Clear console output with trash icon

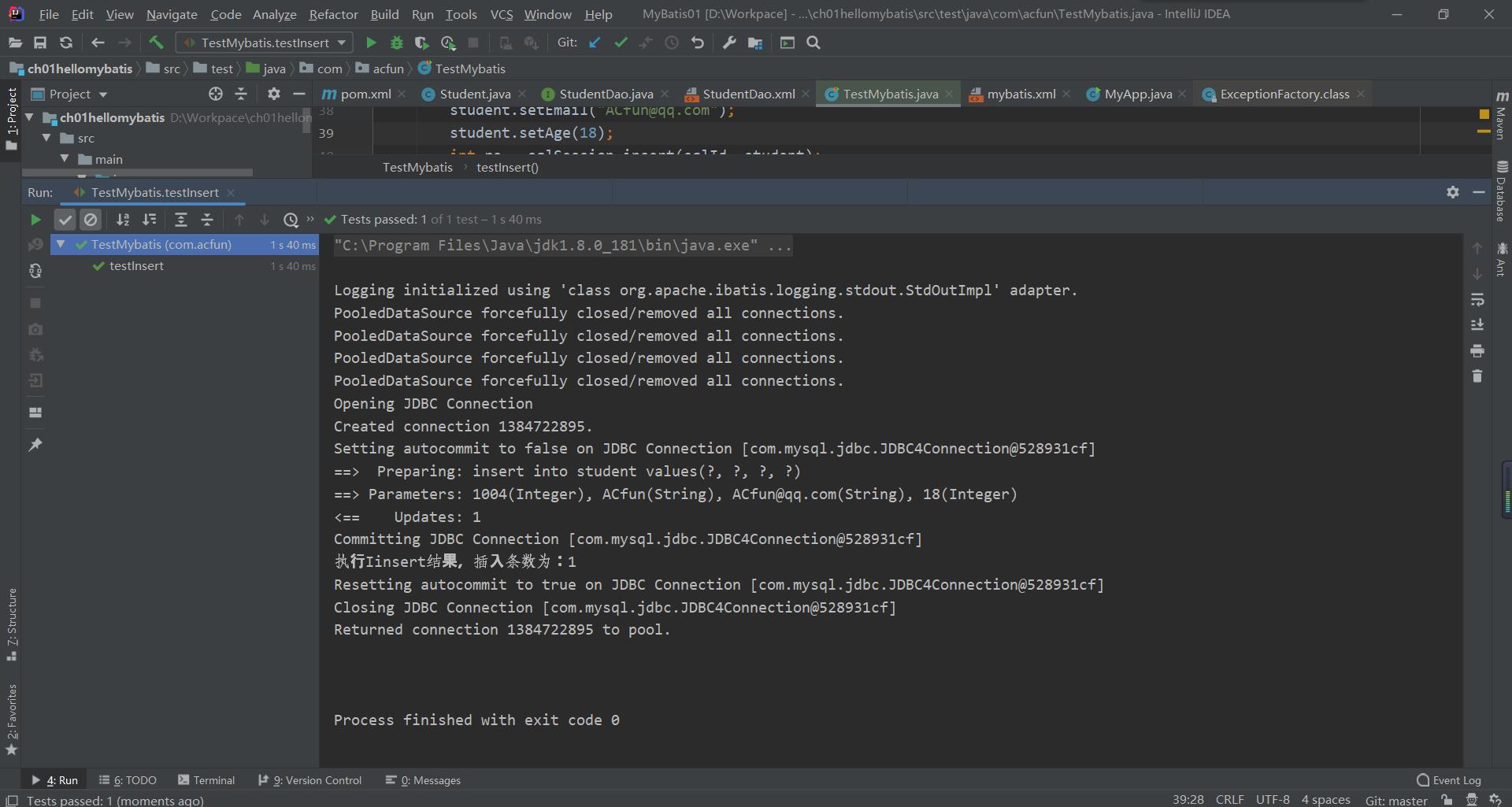tap(1477, 376)
